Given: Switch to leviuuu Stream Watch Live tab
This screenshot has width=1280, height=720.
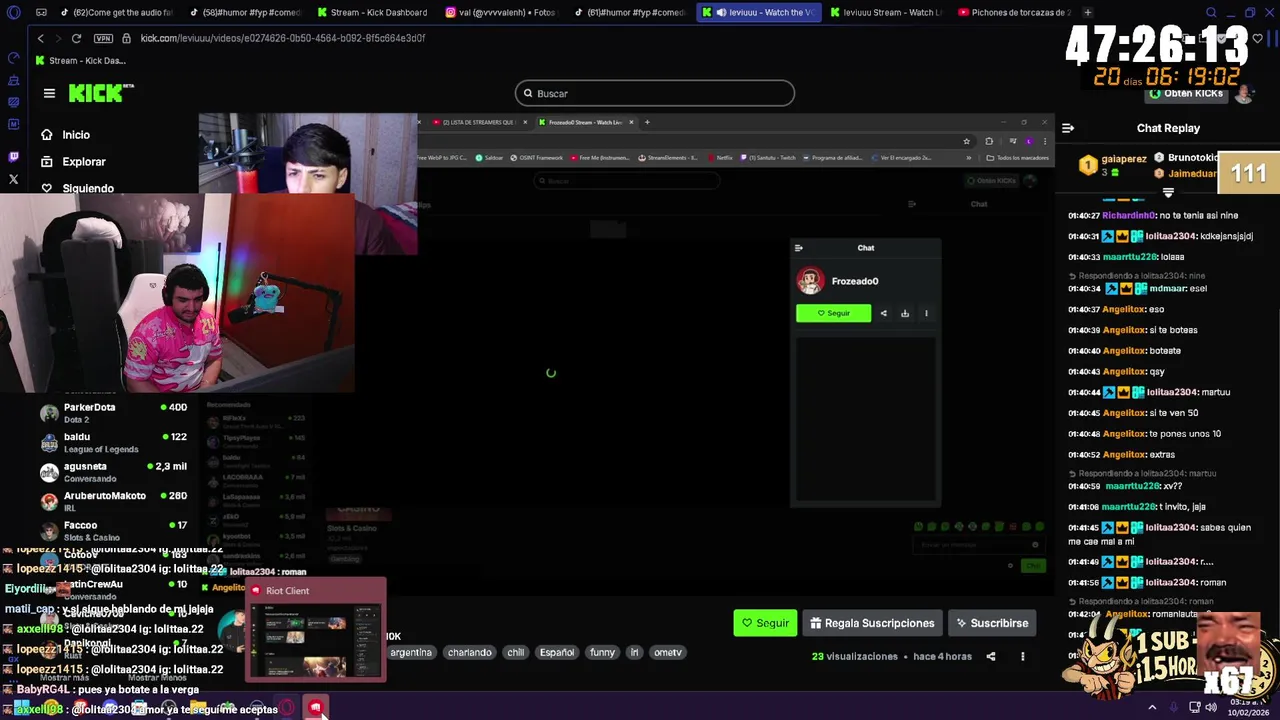Looking at the screenshot, I should [x=885, y=12].
